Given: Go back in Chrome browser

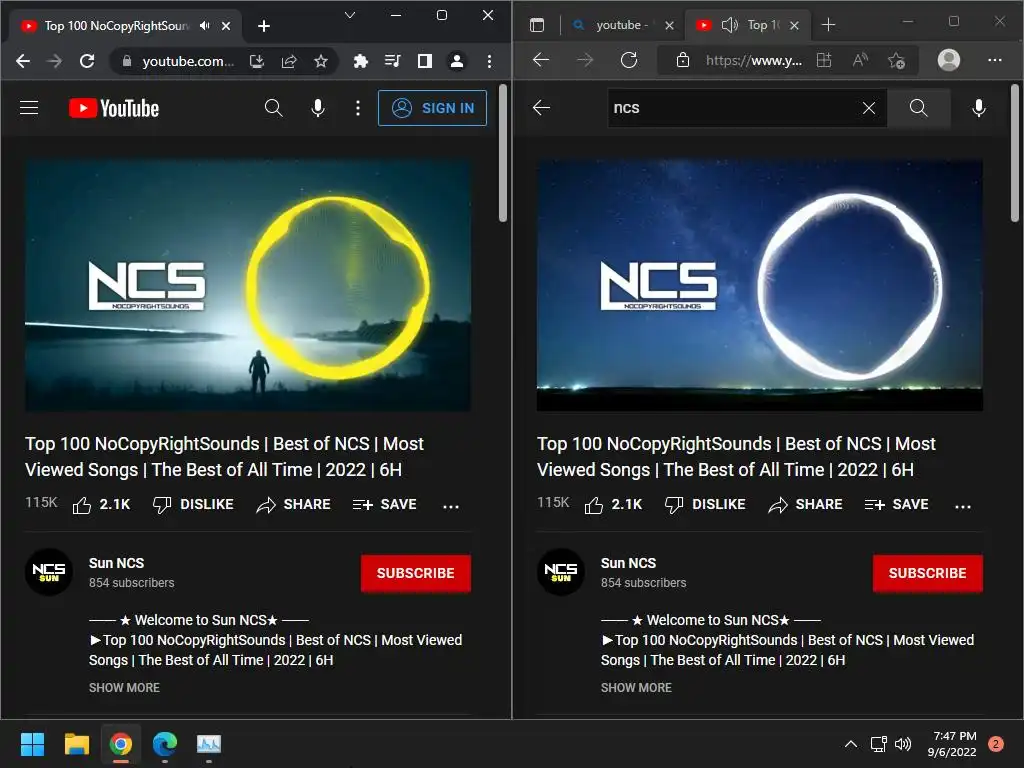Looking at the screenshot, I should point(23,61).
